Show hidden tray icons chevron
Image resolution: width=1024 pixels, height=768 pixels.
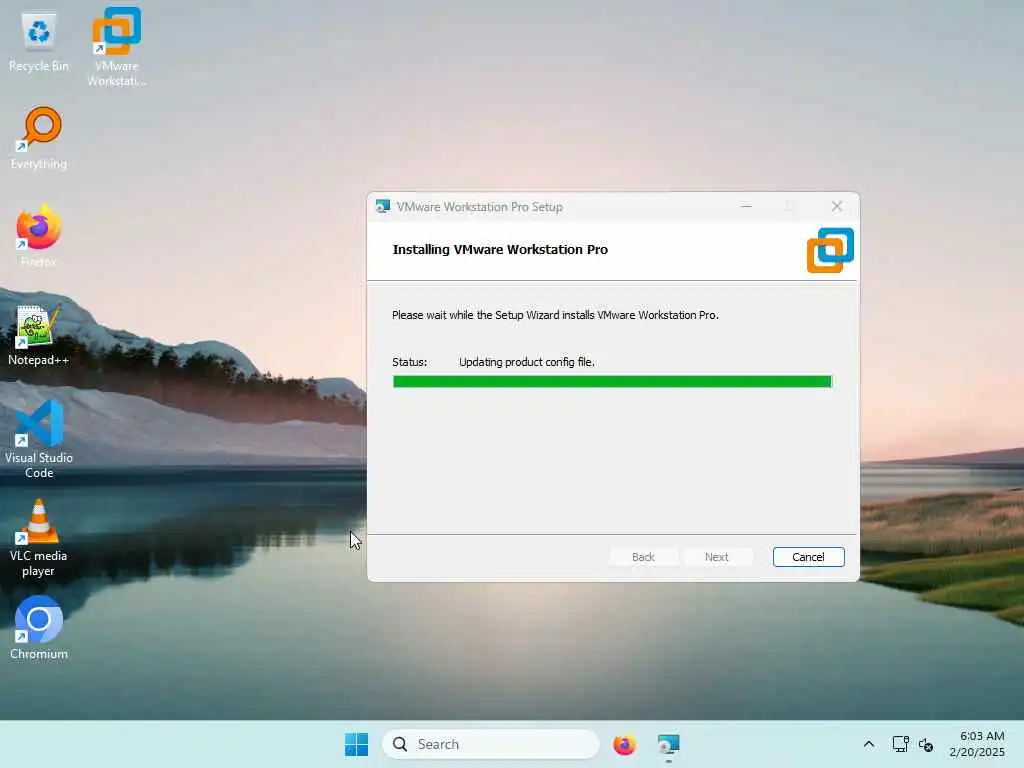click(x=869, y=744)
